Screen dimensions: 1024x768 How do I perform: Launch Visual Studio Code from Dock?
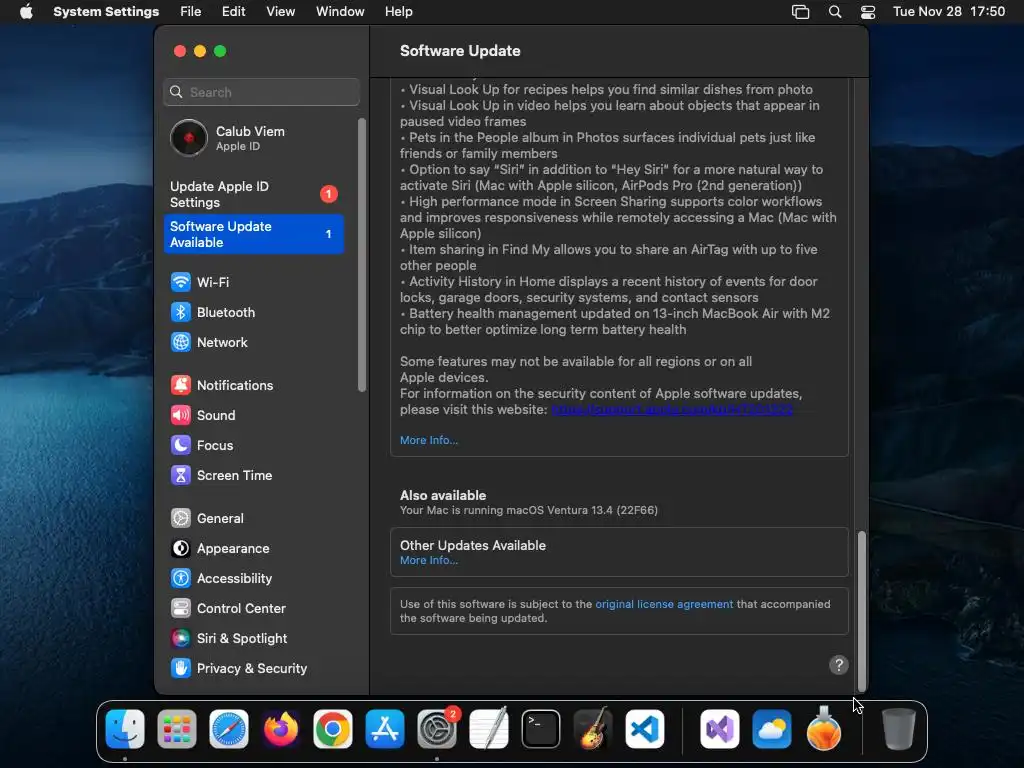coord(645,729)
